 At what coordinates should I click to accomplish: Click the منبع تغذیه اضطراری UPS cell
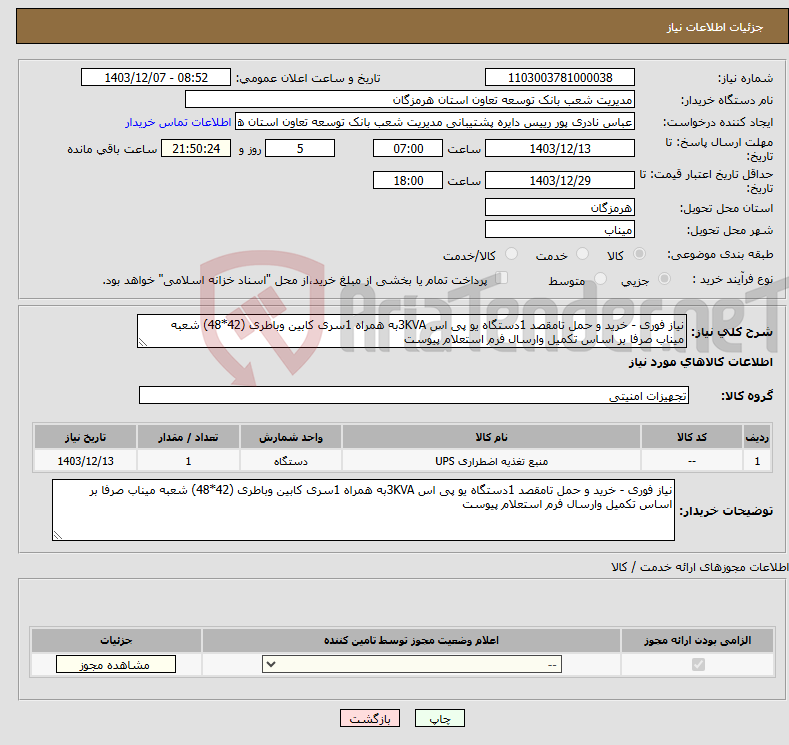[491, 461]
